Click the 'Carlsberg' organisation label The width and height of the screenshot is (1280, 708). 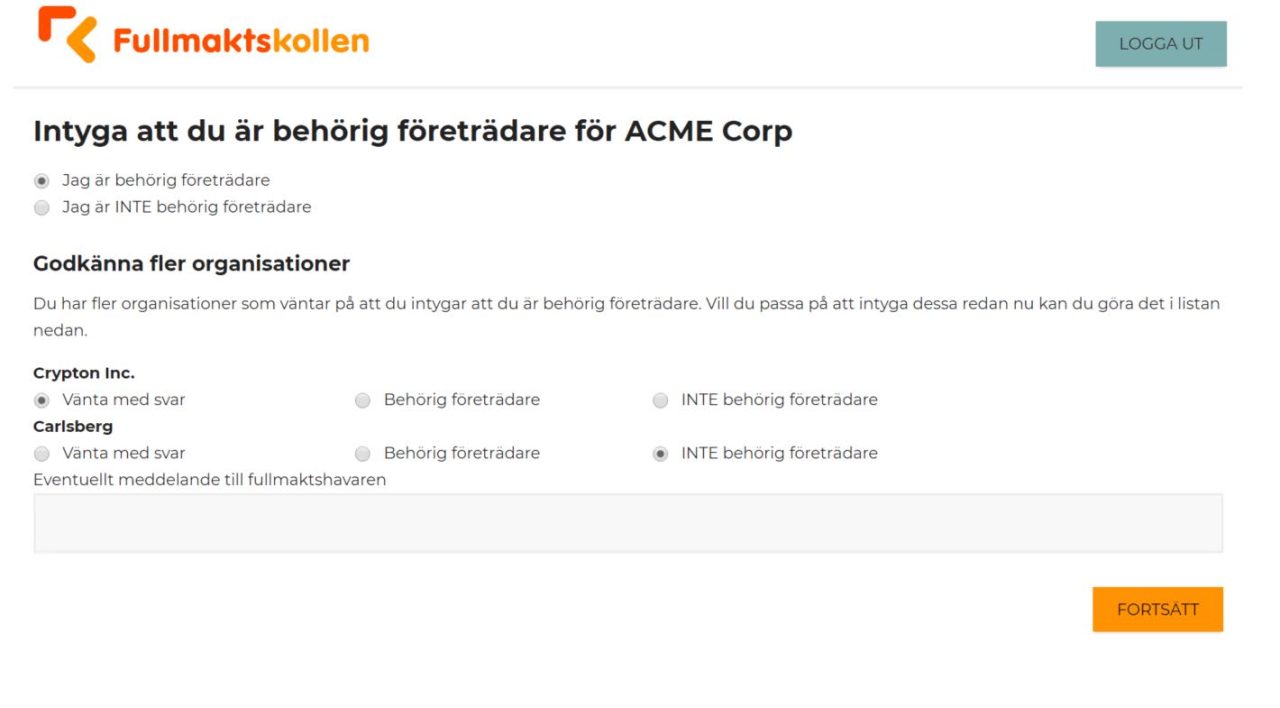tap(73, 426)
